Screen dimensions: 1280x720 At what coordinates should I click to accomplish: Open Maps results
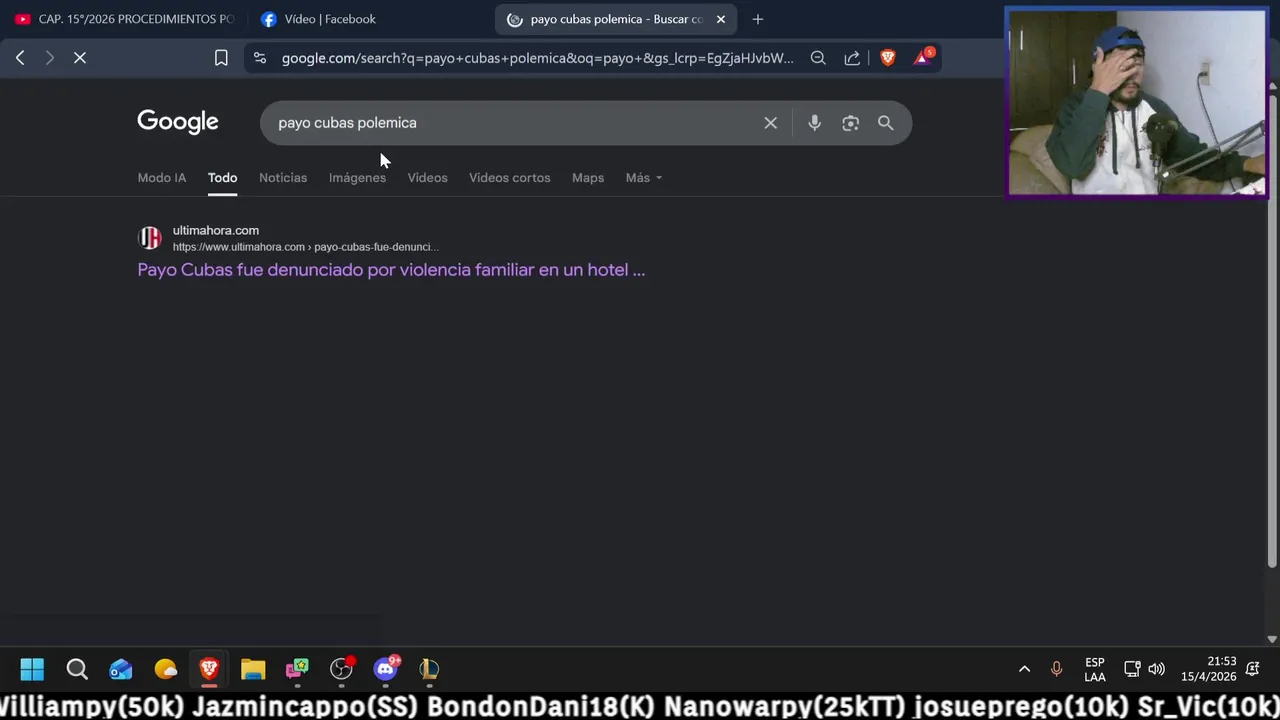pos(588,178)
